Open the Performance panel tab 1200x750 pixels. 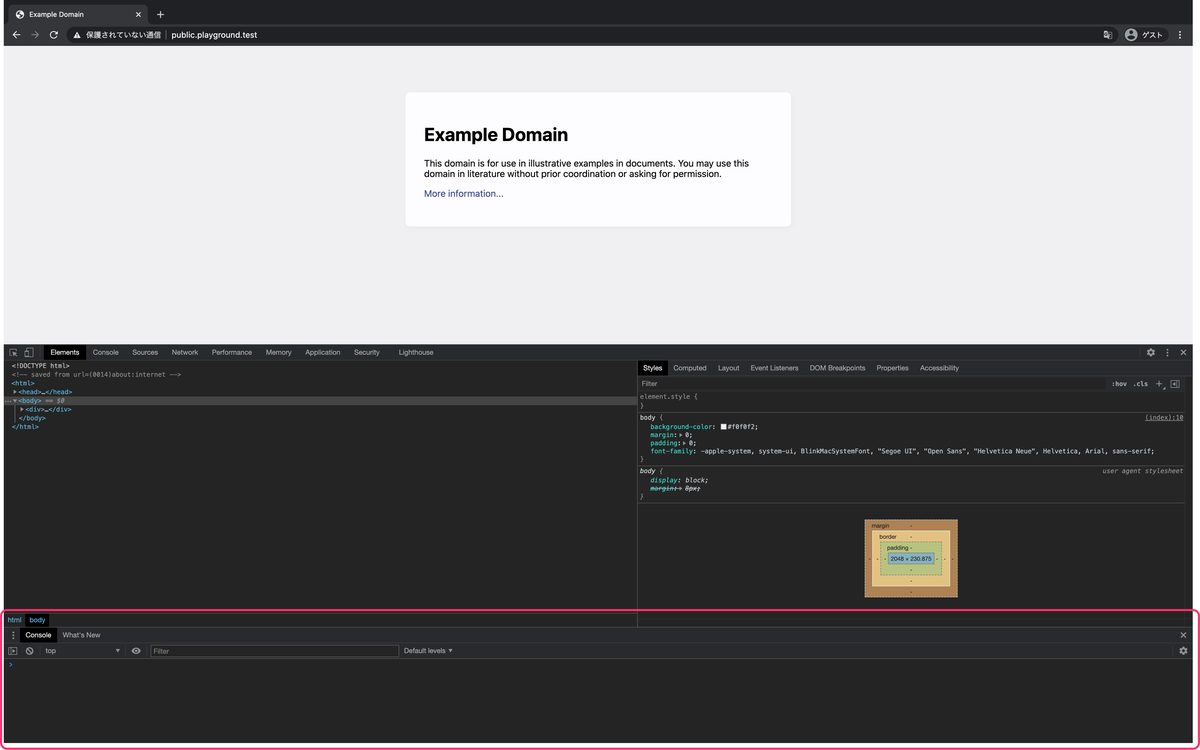(232, 353)
